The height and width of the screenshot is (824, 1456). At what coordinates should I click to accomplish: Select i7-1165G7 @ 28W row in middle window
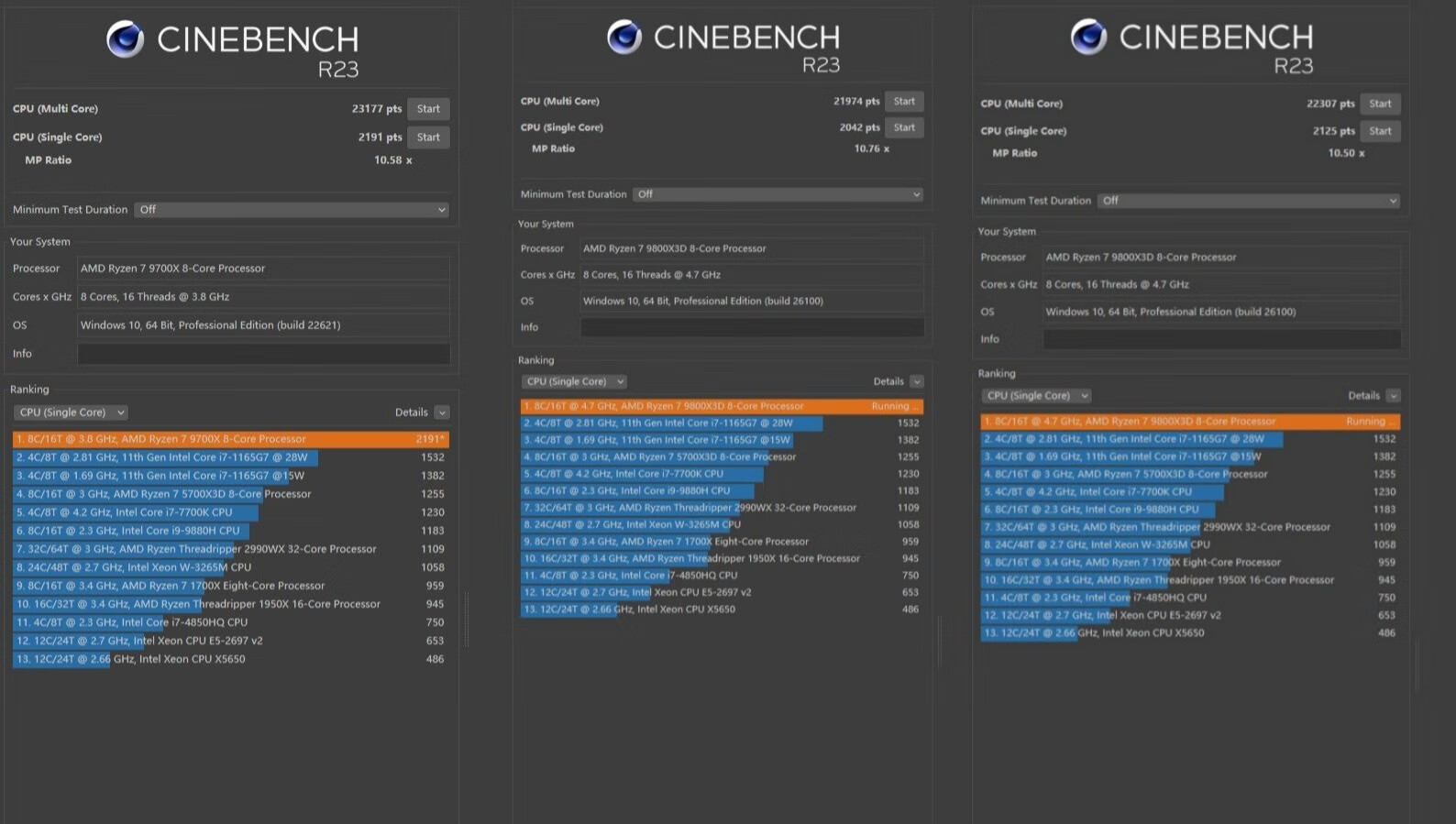tap(722, 423)
